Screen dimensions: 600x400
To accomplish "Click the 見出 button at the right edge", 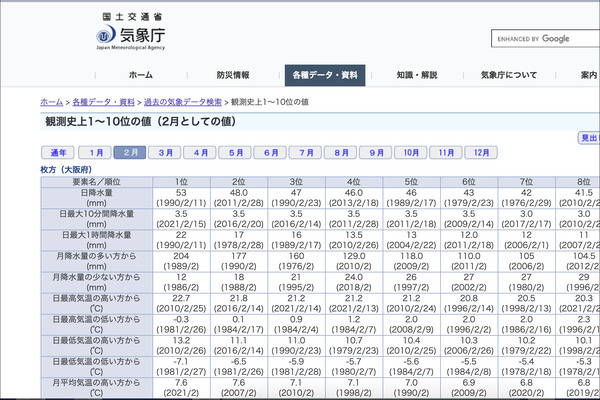I will 589,138.
